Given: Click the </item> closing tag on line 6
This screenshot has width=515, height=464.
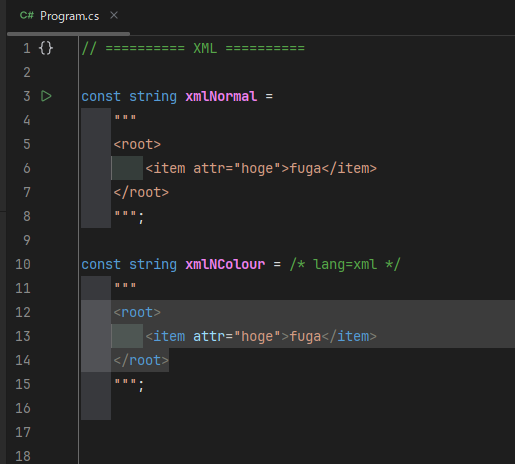Looking at the screenshot, I should pos(349,168).
